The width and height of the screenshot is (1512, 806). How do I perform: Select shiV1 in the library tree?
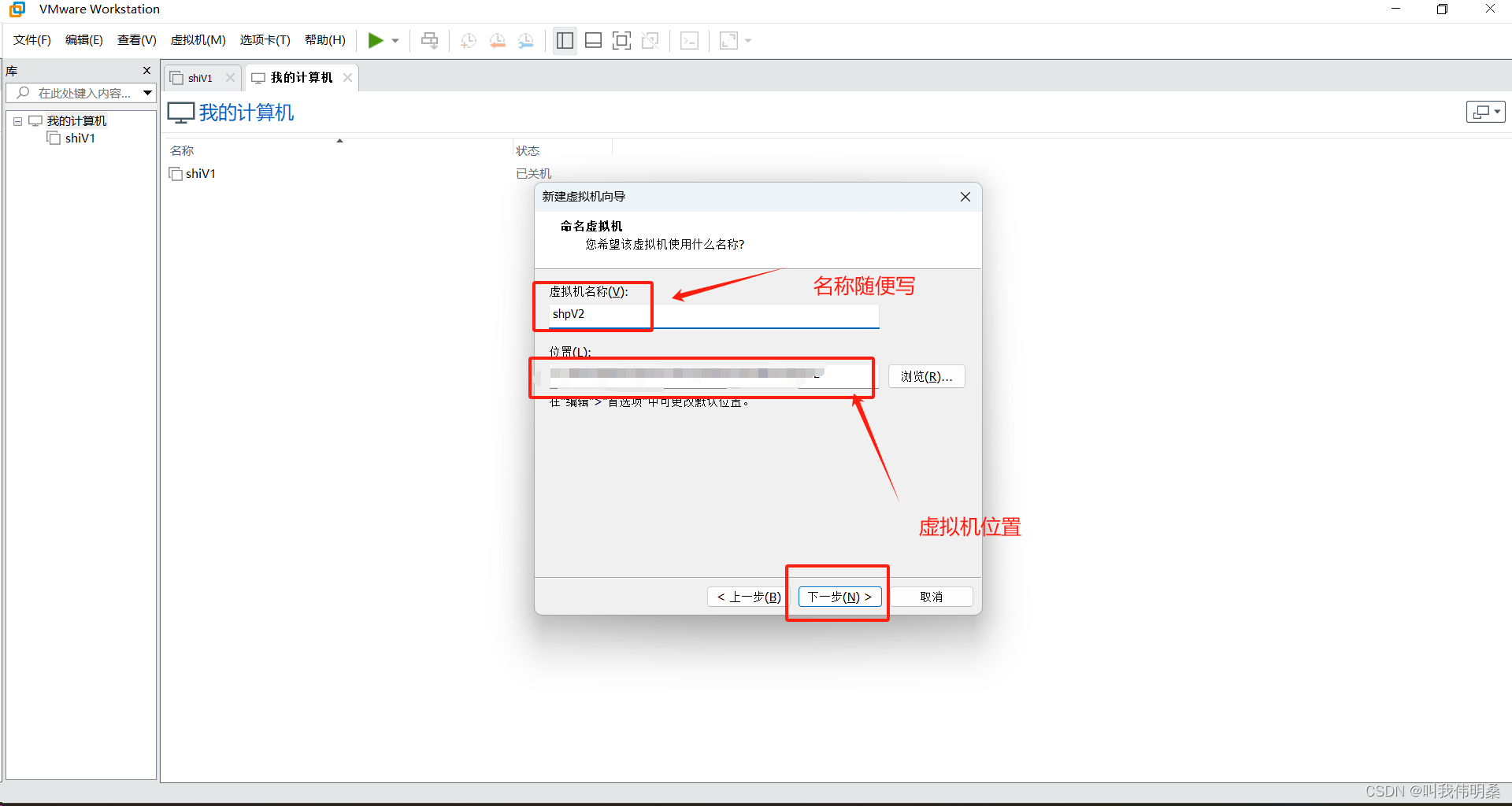[80, 138]
